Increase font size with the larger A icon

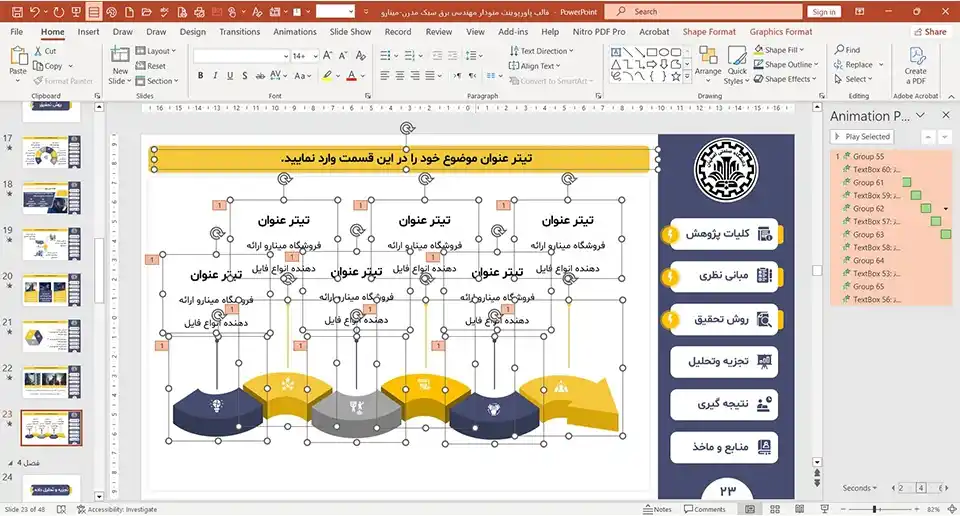point(328,56)
